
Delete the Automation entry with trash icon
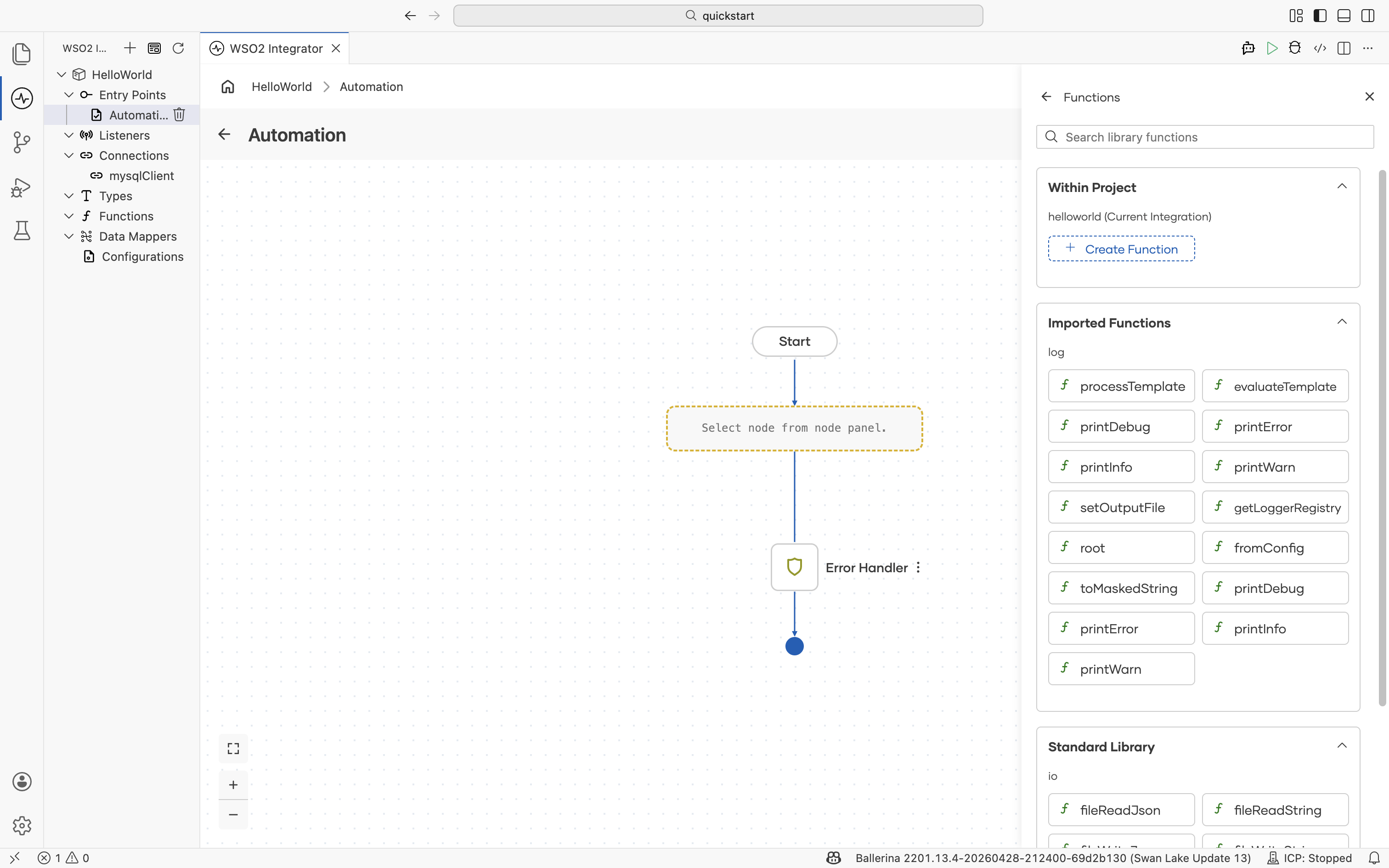[179, 115]
